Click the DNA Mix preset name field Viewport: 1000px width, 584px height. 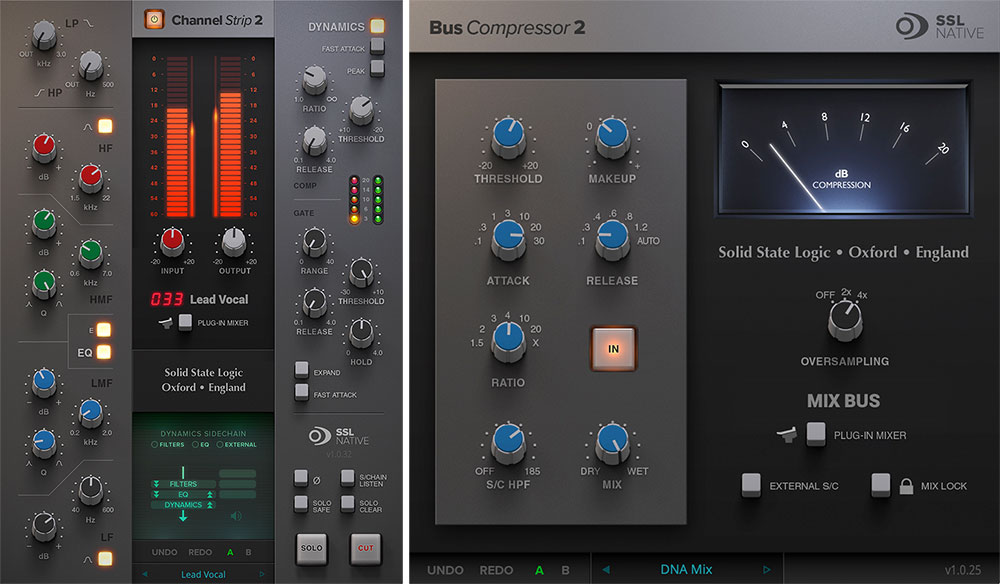coord(687,568)
